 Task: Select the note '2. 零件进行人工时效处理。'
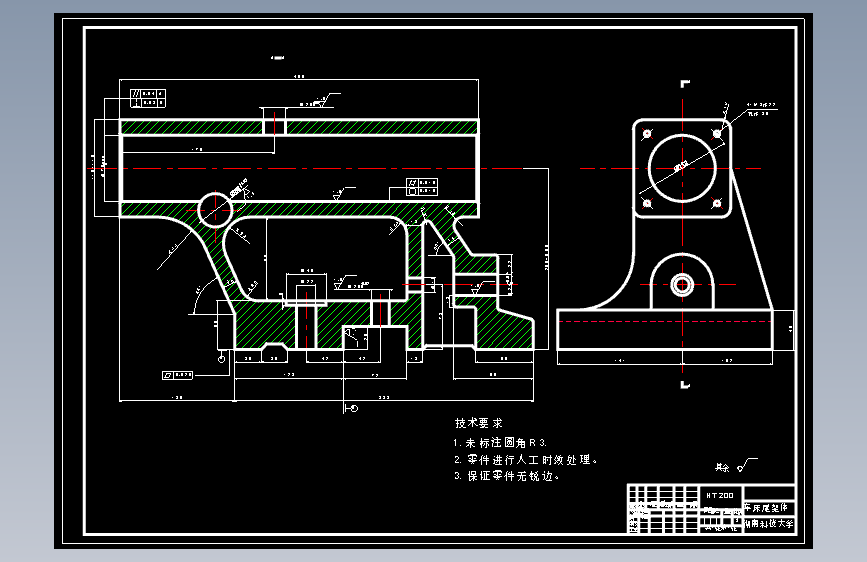pos(525,460)
